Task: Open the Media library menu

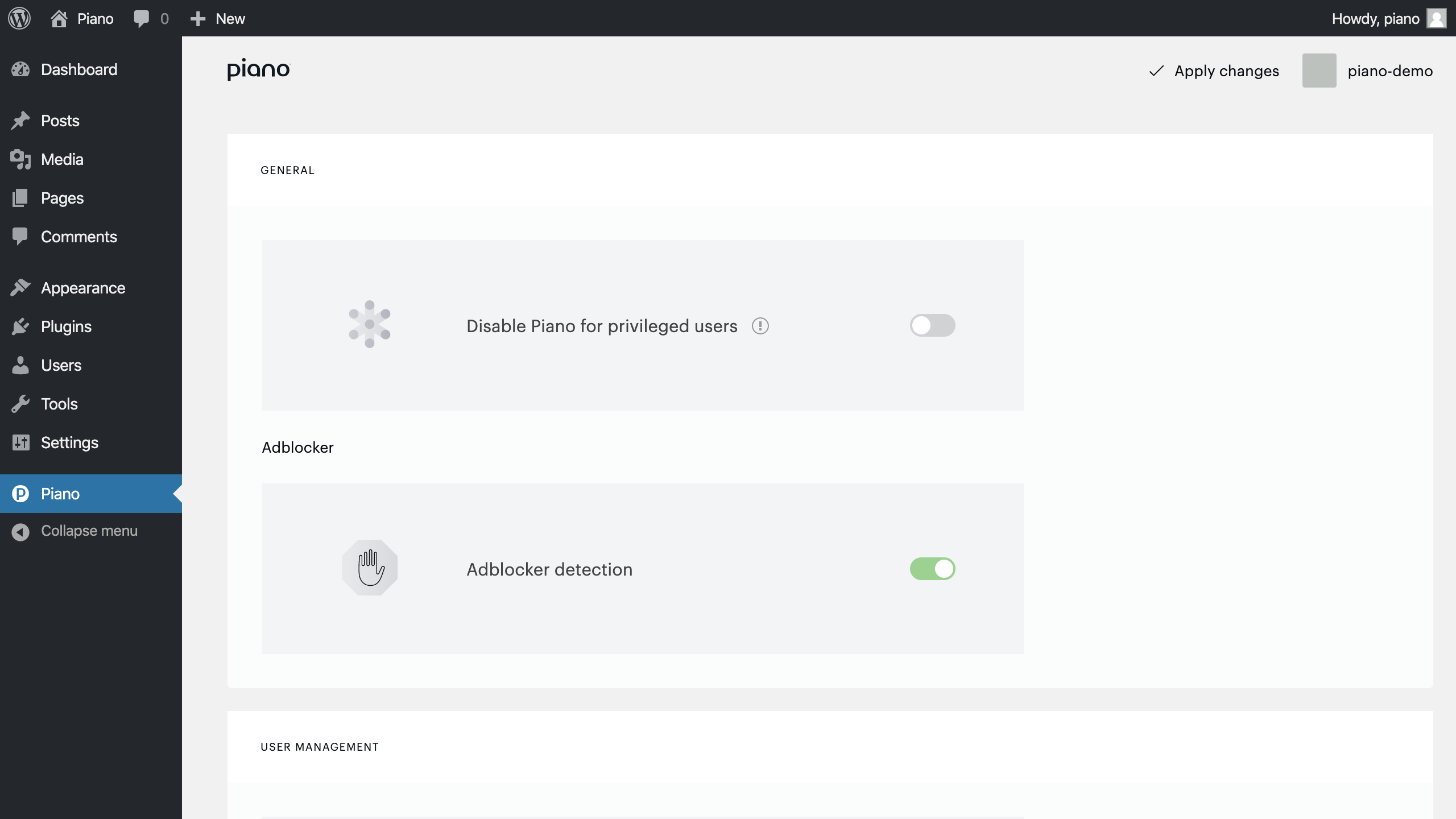Action: click(x=62, y=159)
